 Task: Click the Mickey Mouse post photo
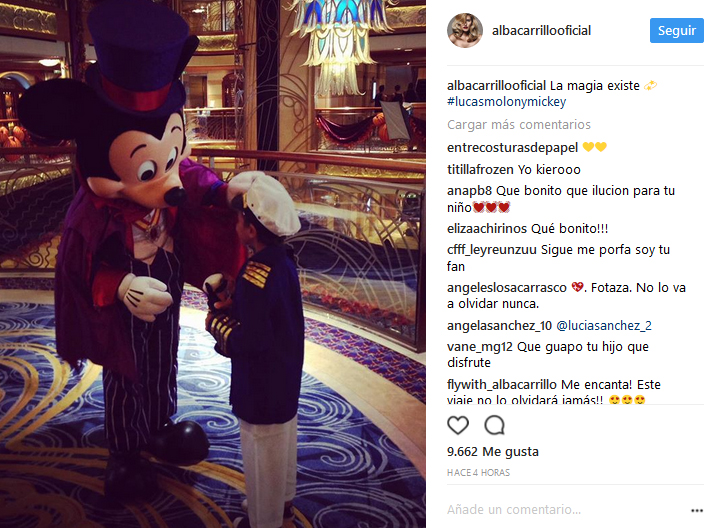tap(213, 264)
